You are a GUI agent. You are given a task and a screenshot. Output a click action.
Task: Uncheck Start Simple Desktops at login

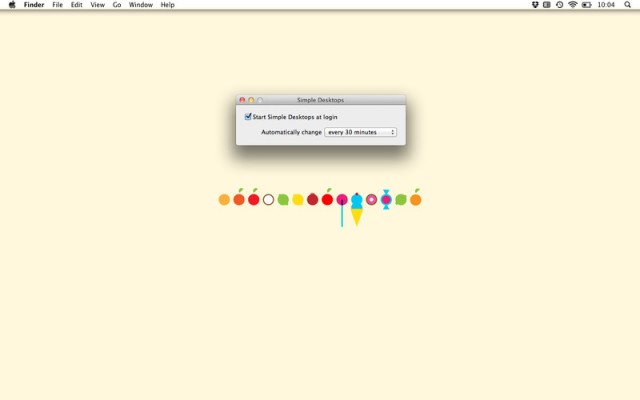tap(248, 117)
